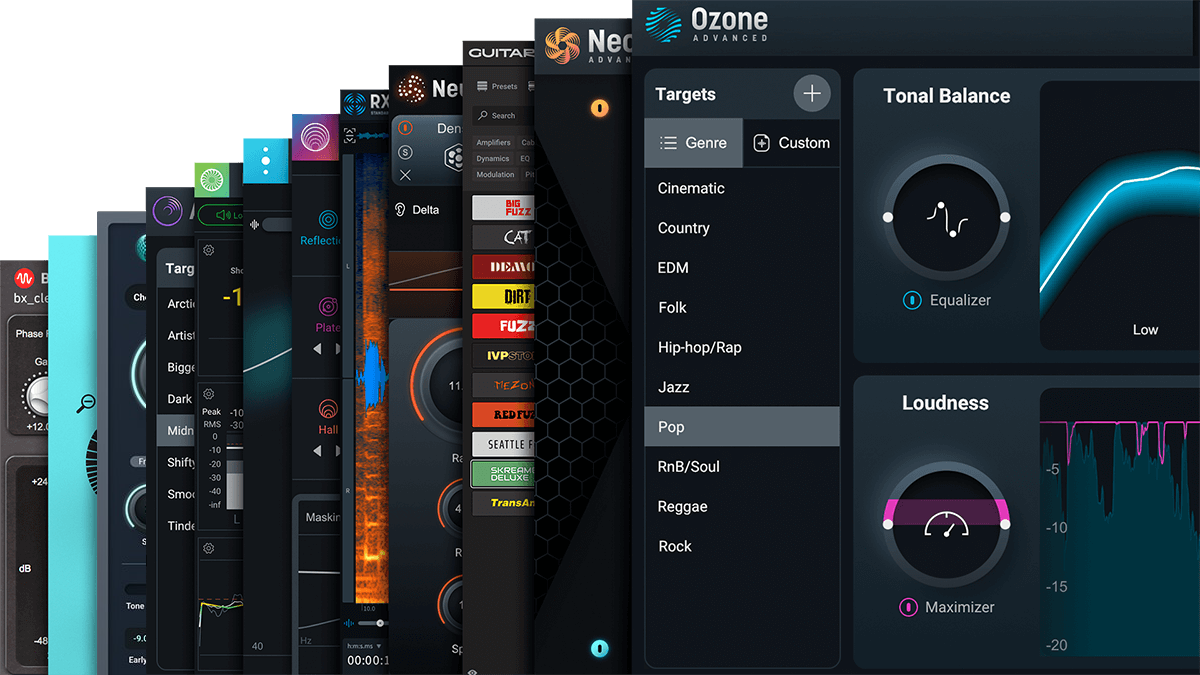Filter by Amplifiers tag in Guitar Rig
The width and height of the screenshot is (1200, 675).
pyautogui.click(x=494, y=143)
